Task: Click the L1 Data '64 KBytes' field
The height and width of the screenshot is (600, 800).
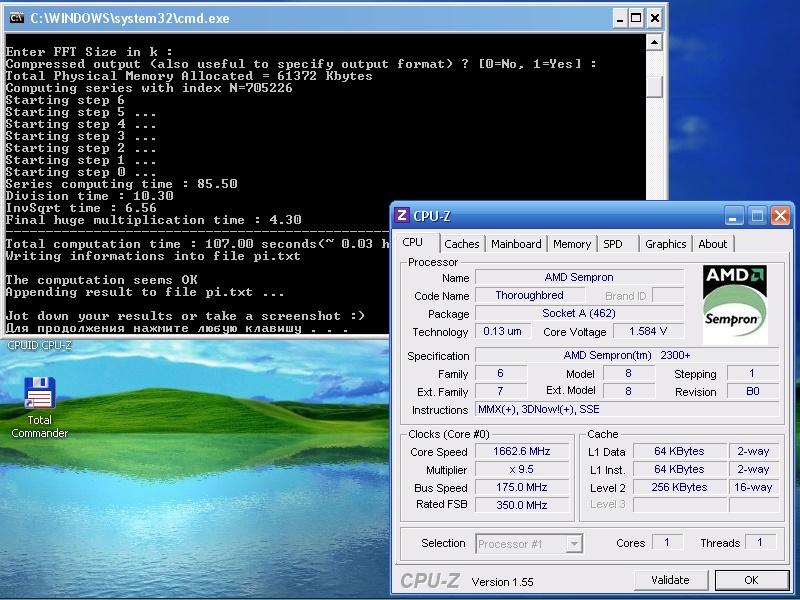Action: [680, 452]
